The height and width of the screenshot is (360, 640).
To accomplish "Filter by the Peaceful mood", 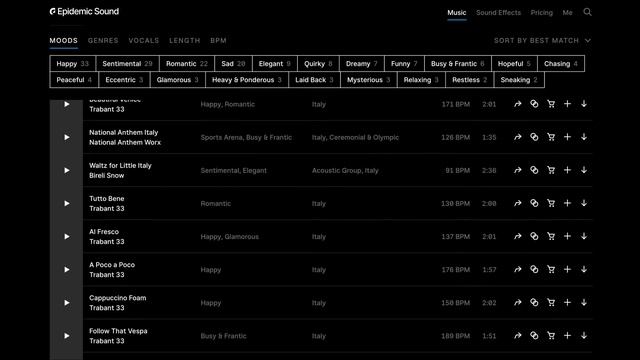I will [x=74, y=80].
